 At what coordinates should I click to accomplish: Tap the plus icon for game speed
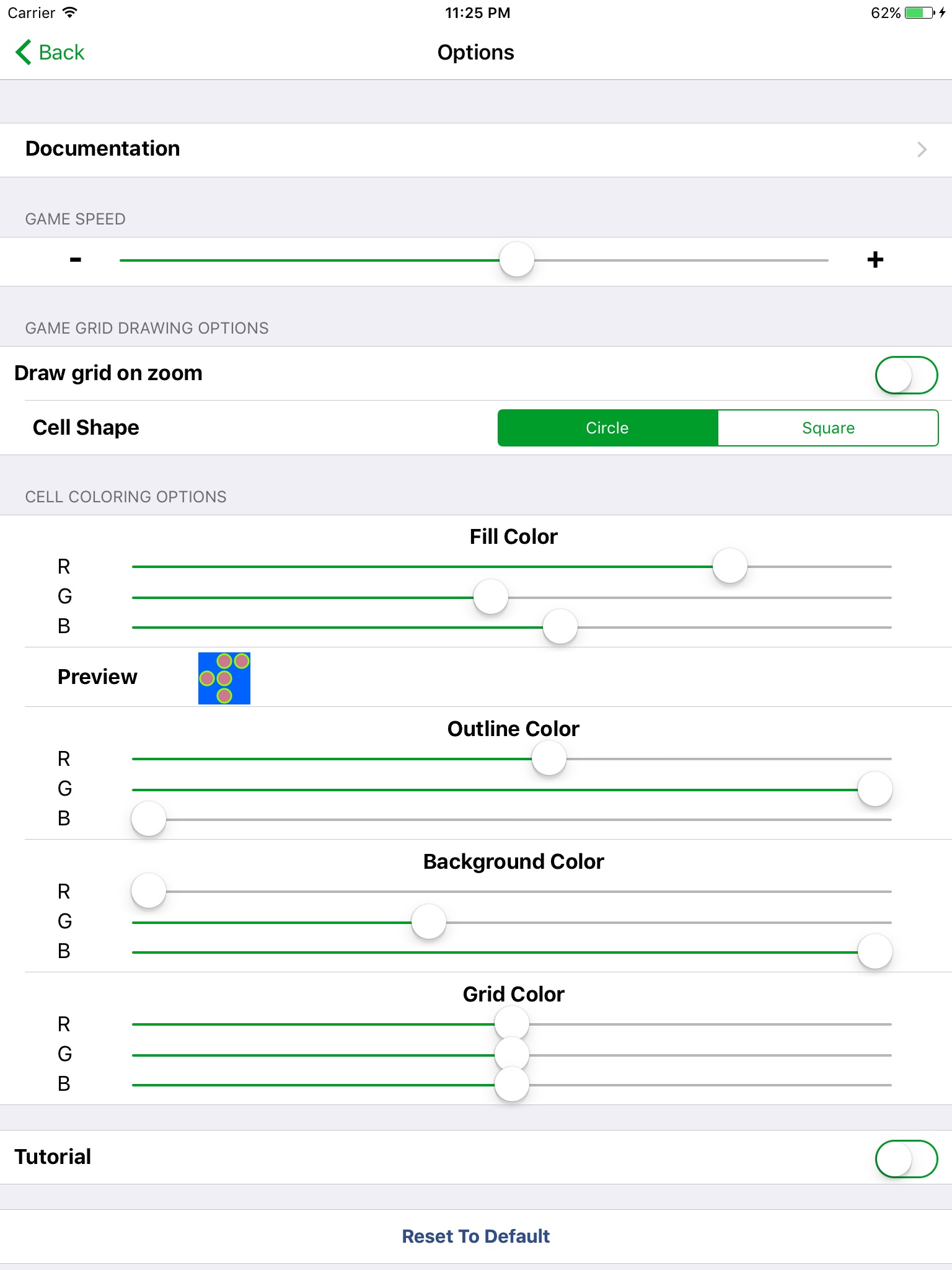[x=875, y=260]
